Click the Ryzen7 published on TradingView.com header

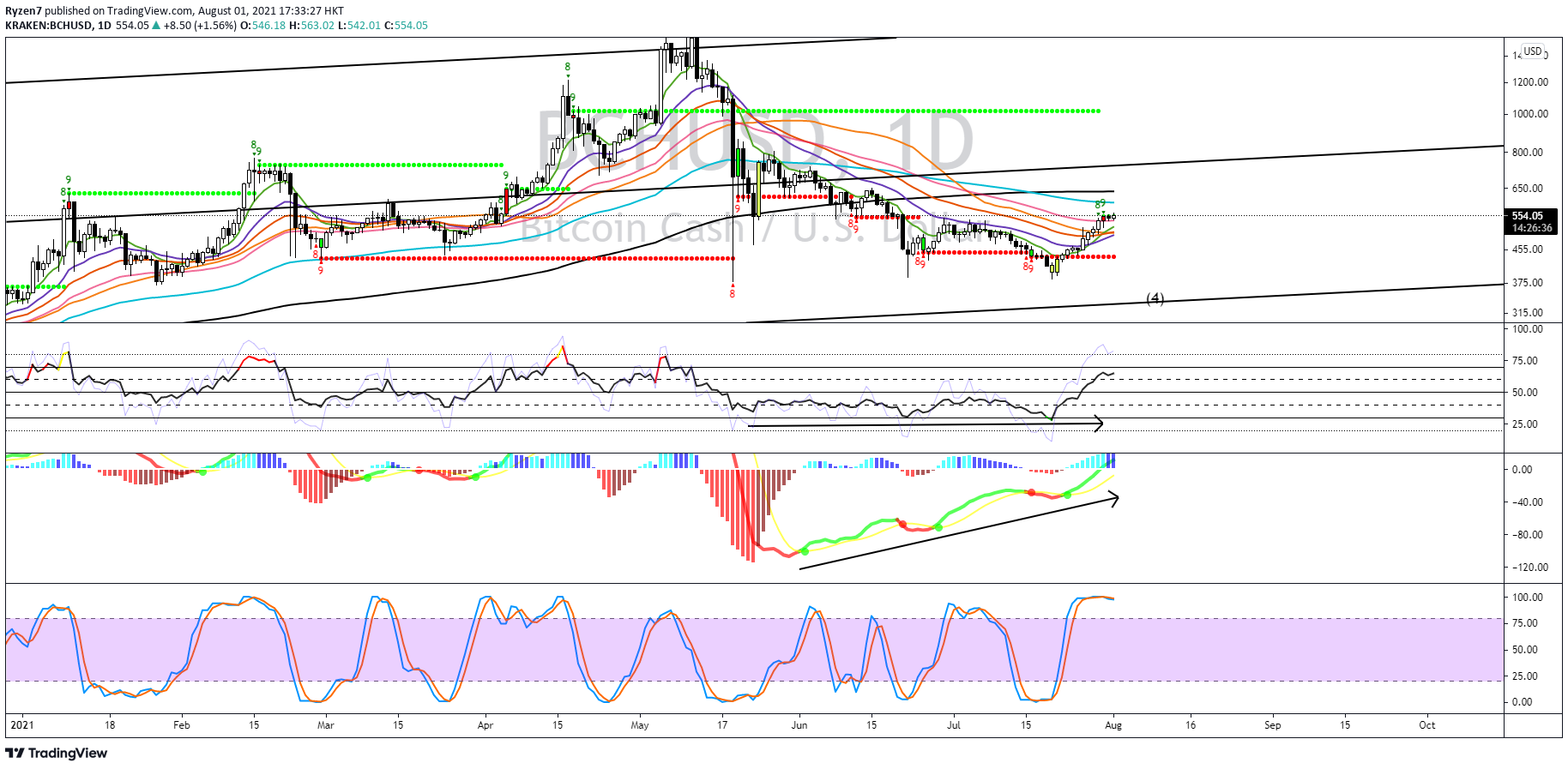[175, 10]
